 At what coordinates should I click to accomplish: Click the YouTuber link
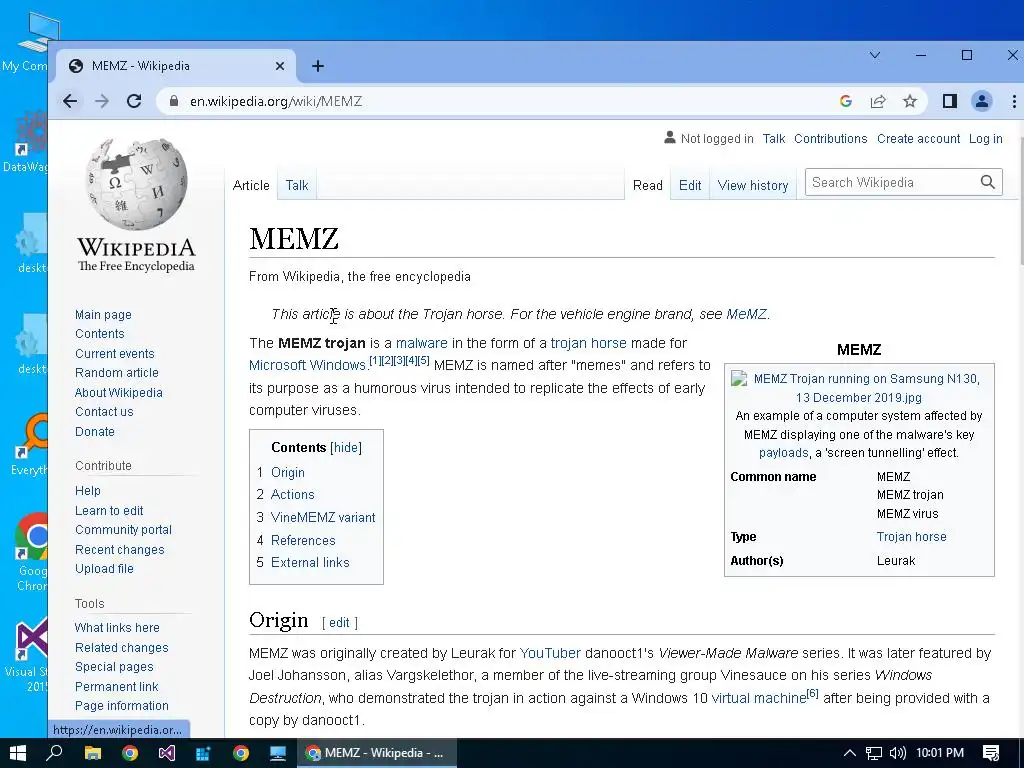(550, 653)
